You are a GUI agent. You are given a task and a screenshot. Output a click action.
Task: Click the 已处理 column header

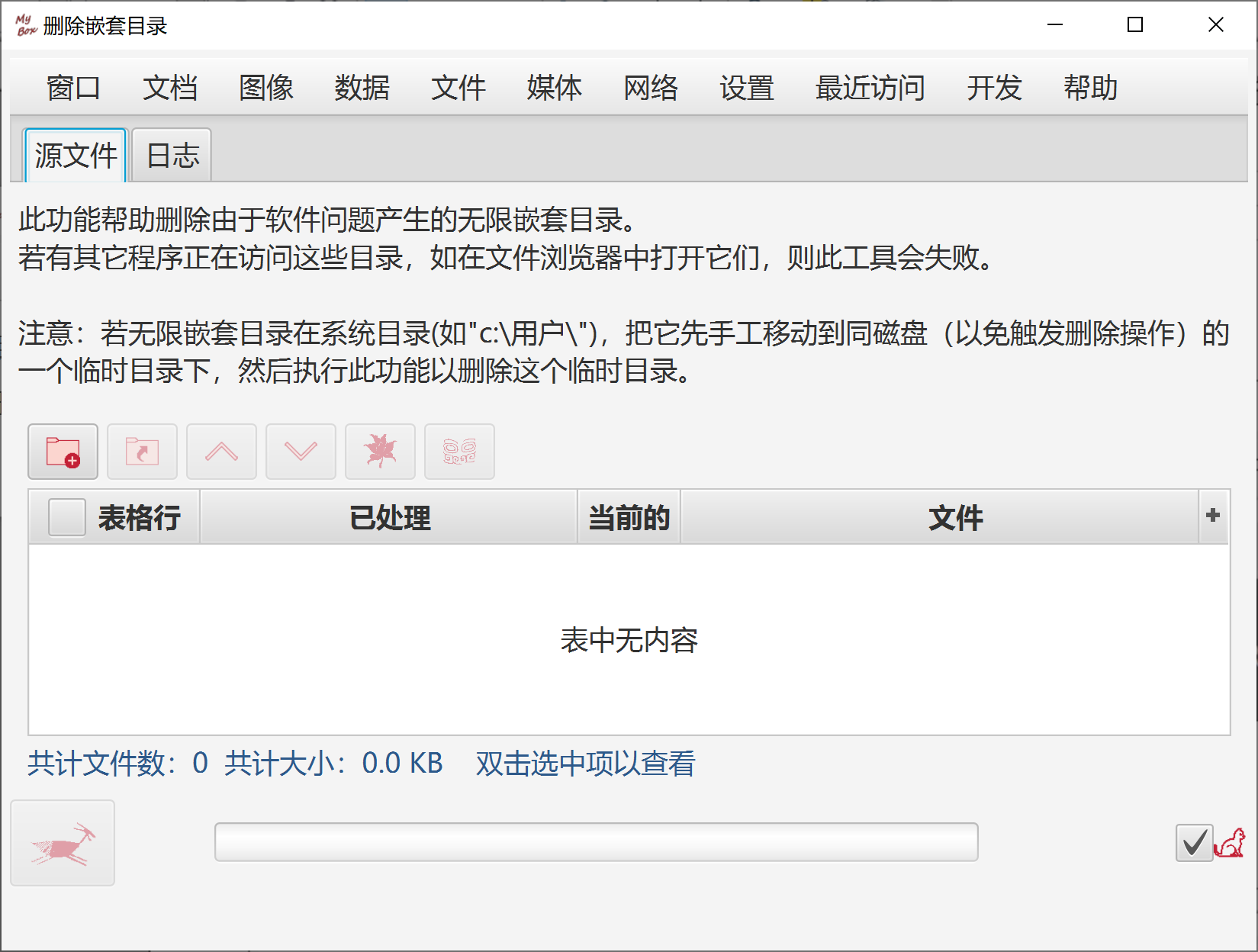pos(389,517)
